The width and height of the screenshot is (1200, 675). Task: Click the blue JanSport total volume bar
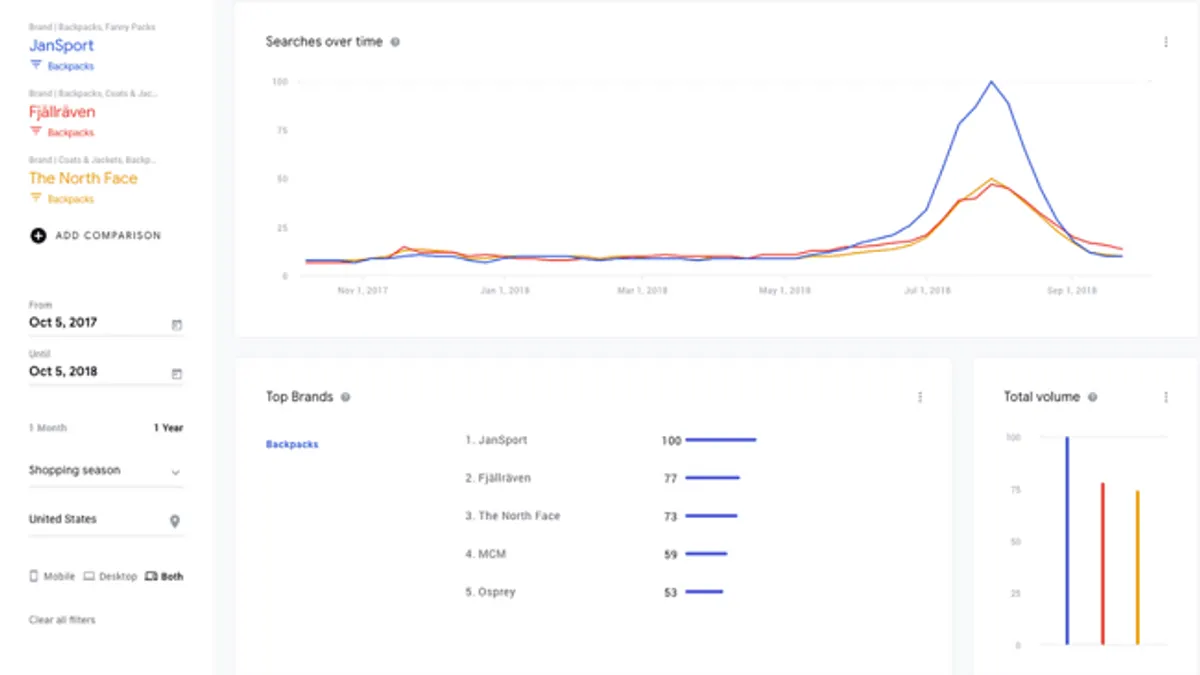point(1067,541)
